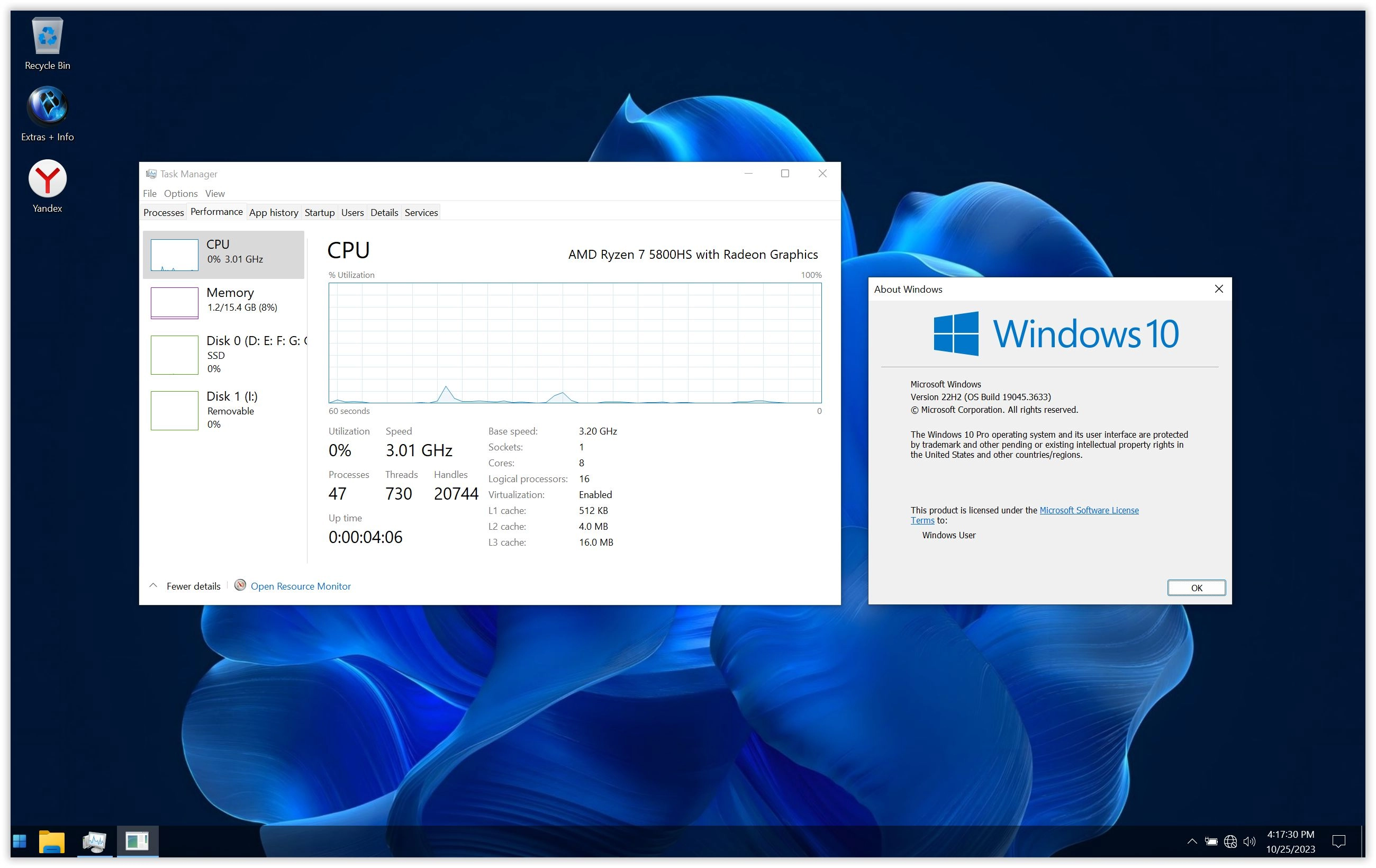1376x868 pixels.
Task: Switch to the Processes tab
Action: point(164,213)
